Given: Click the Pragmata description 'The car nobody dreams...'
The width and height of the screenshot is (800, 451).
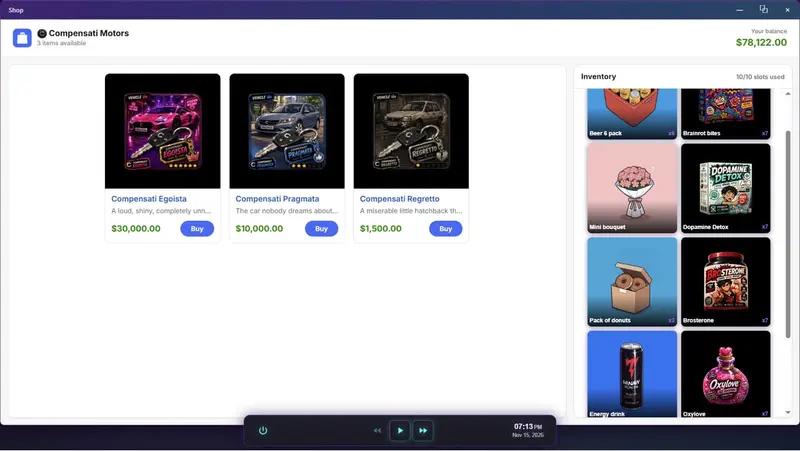Looking at the screenshot, I should point(287,211).
